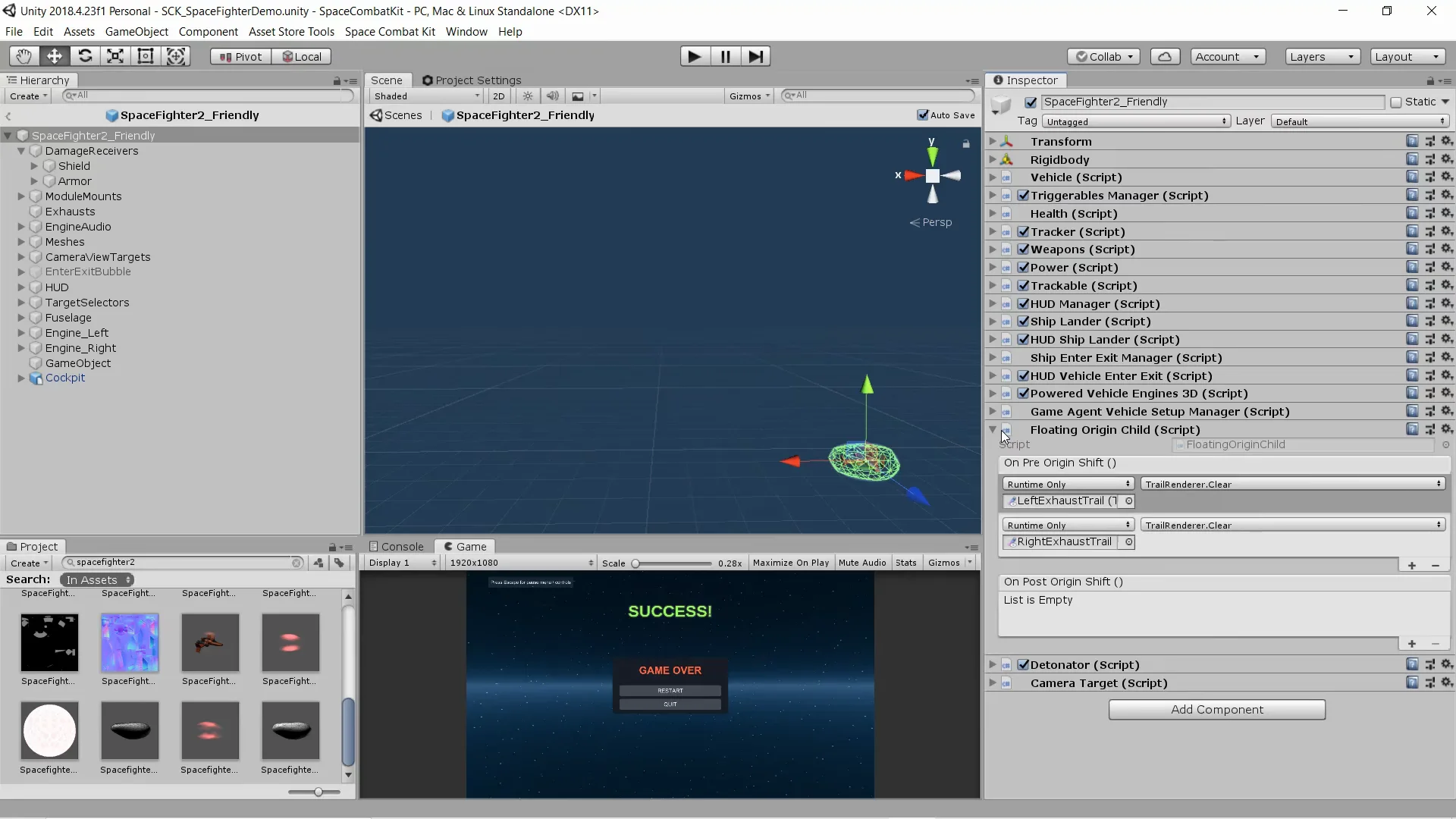Image resolution: width=1456 pixels, height=819 pixels.
Task: Toggle the Stats button in Game view
Action: pyautogui.click(x=905, y=563)
